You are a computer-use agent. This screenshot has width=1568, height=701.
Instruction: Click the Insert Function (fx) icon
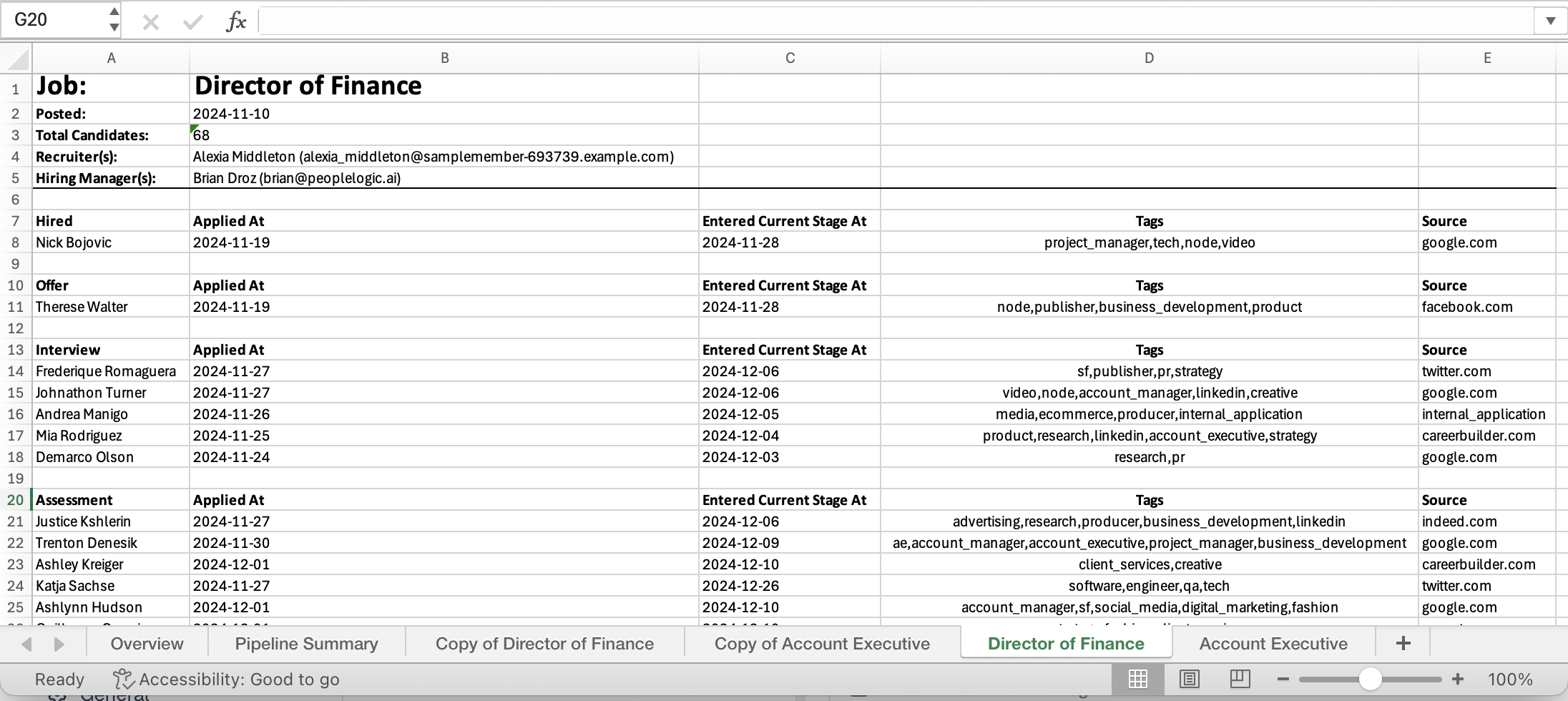[236, 20]
